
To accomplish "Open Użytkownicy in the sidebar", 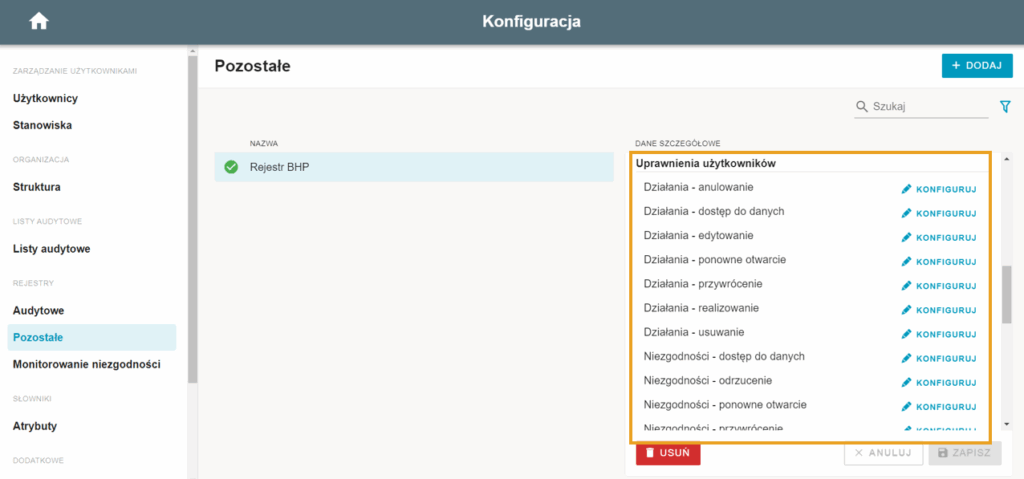I will click(46, 99).
